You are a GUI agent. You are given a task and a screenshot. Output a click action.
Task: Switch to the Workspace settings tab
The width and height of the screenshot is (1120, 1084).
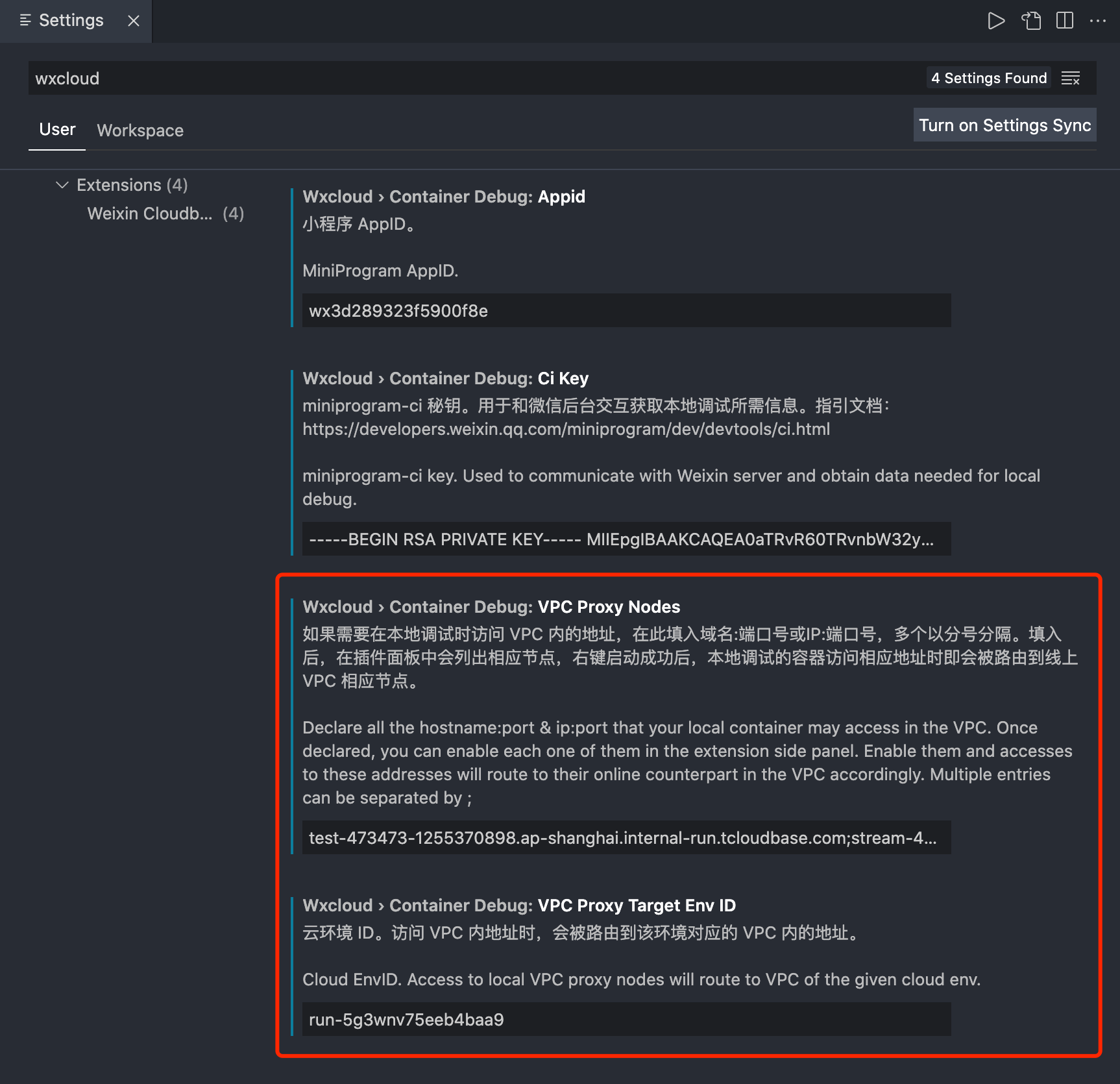(x=140, y=130)
